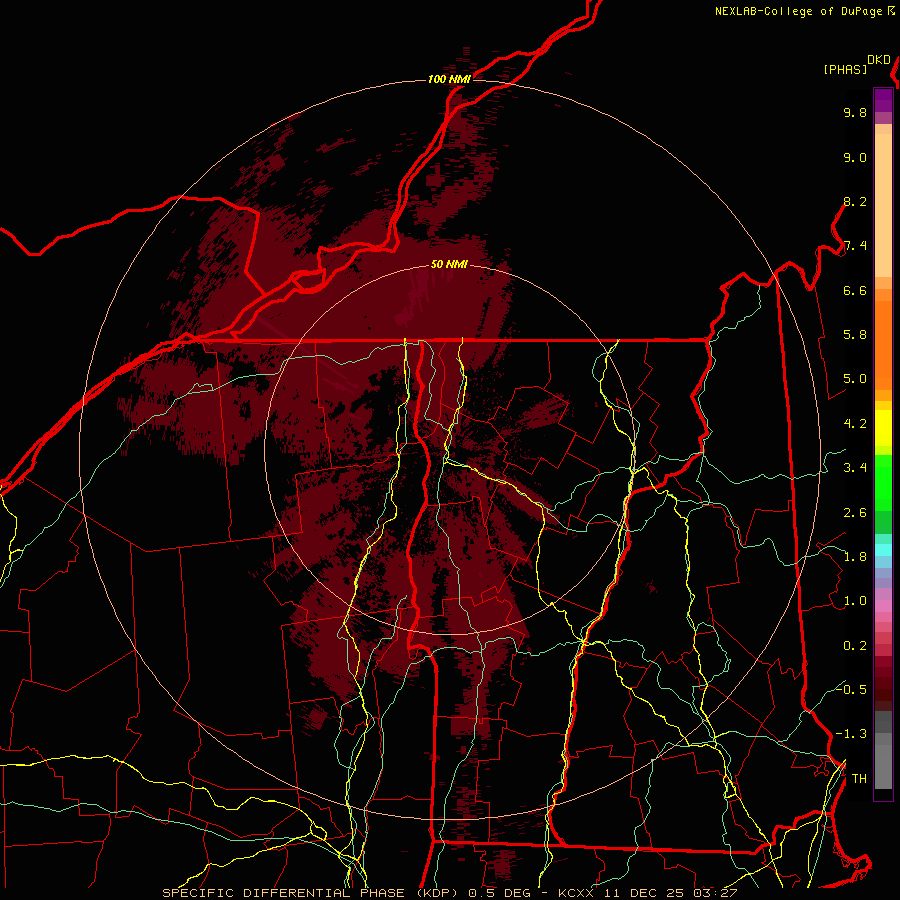Screen dimensions: 900x900
Task: Select the 50 NMI range ring label
Action: tap(449, 264)
